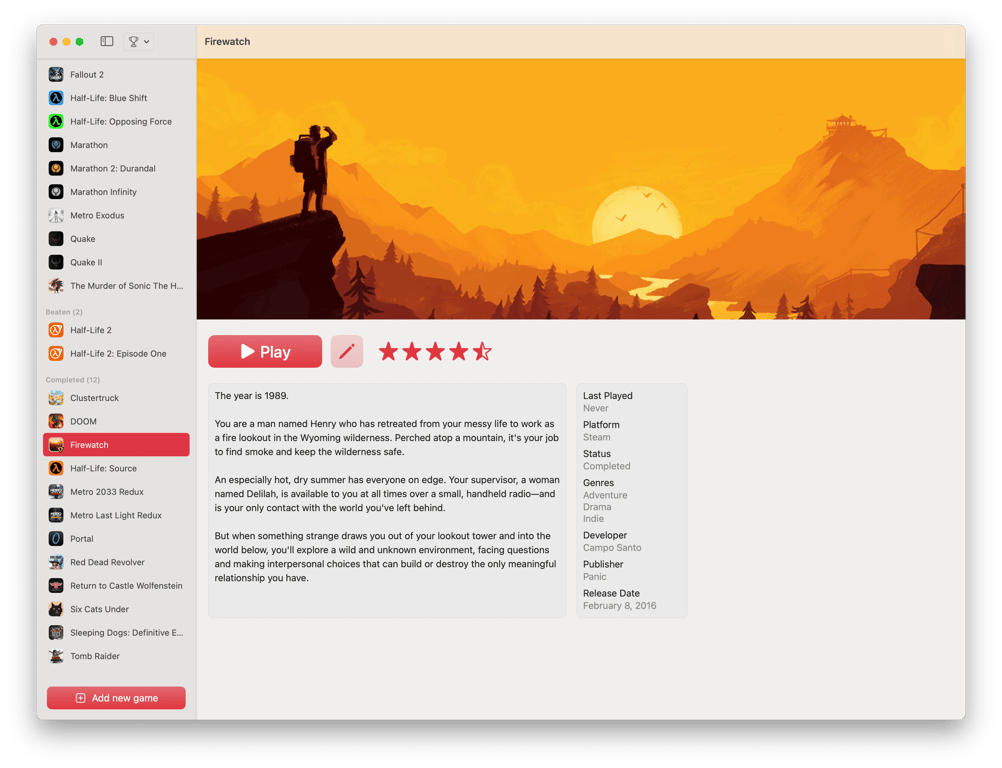Click the Marathon 2: Durandal icon
The image size is (1002, 768).
56,168
